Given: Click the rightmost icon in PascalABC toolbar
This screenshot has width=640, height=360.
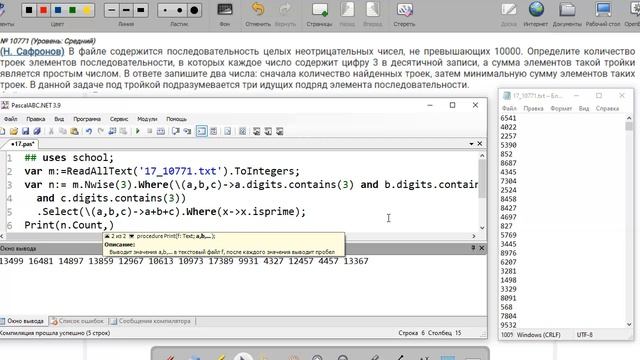Looking at the screenshot, I should [x=280, y=131].
